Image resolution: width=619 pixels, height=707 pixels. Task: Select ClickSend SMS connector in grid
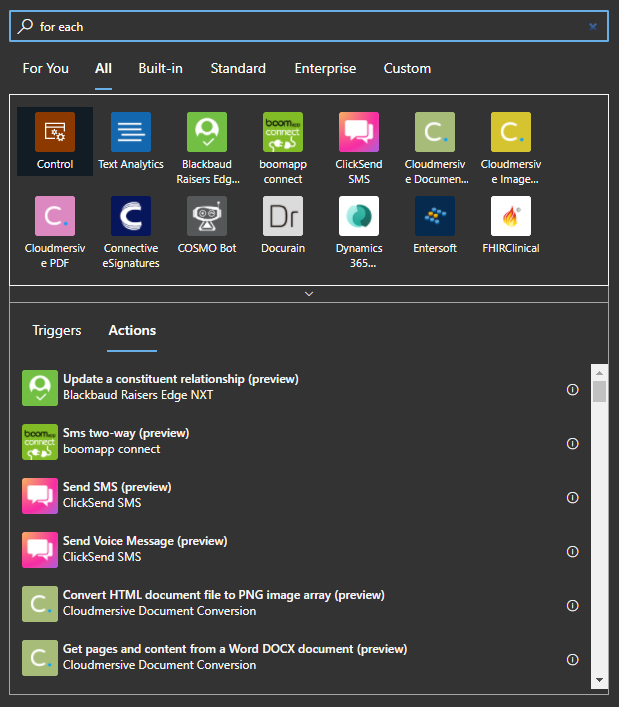[359, 132]
